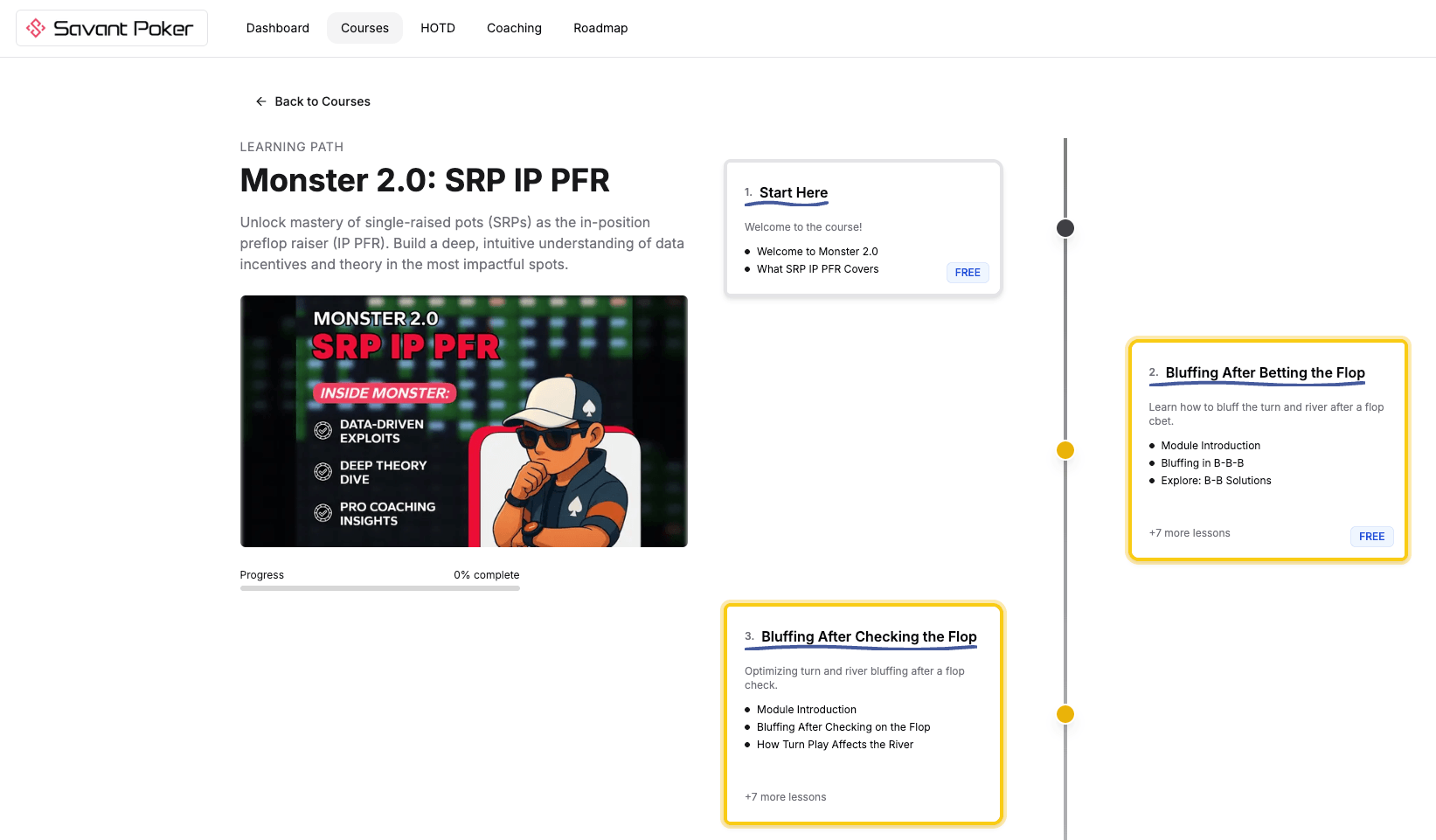The image size is (1436, 840).
Task: Open the Roadmap tab
Action: (600, 28)
